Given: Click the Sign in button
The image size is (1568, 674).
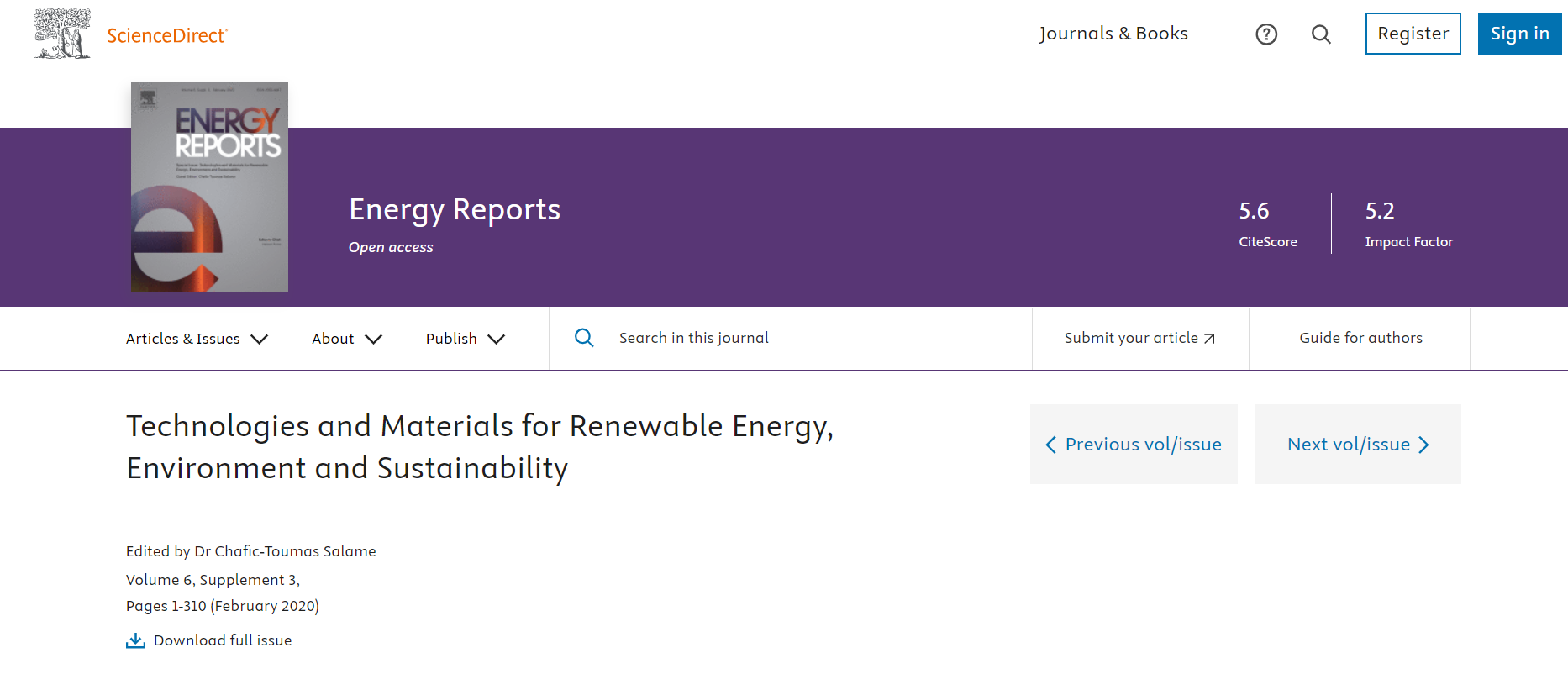Looking at the screenshot, I should [1520, 34].
